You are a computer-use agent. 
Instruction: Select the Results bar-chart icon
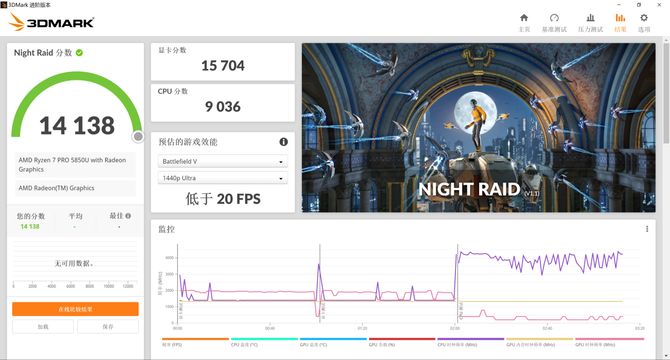coord(620,18)
